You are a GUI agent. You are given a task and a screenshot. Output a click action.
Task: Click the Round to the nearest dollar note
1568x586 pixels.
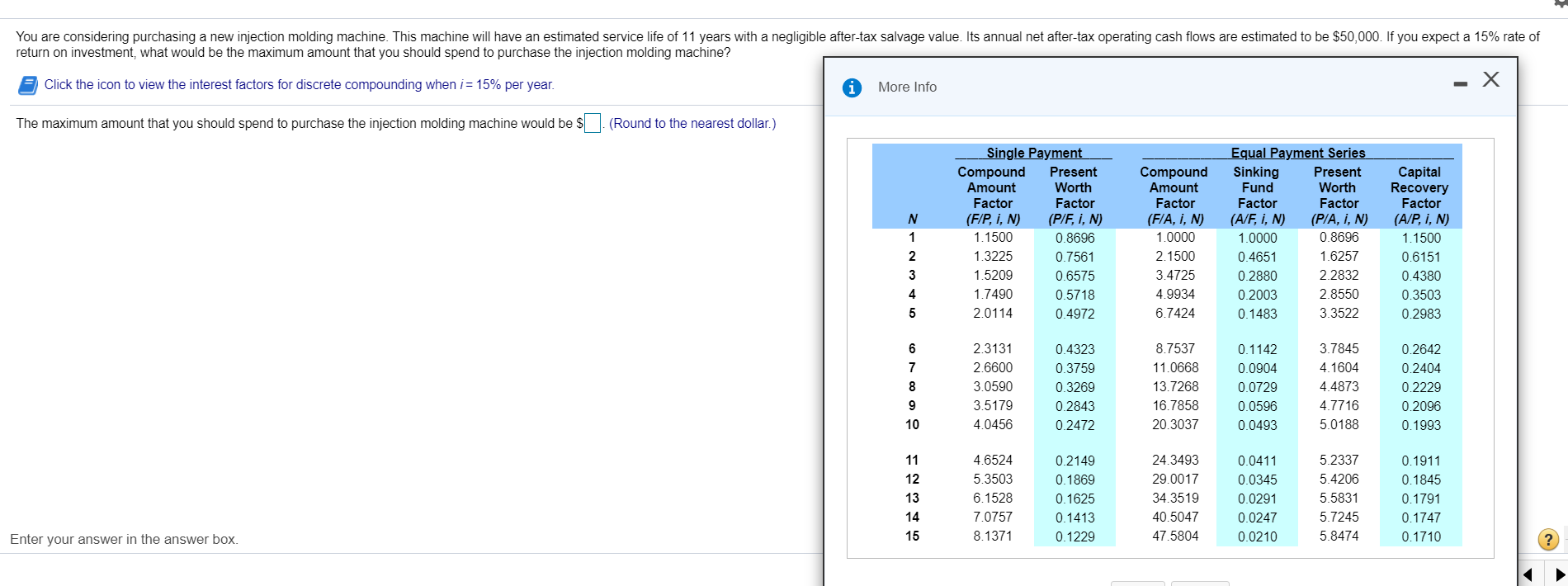pos(692,124)
